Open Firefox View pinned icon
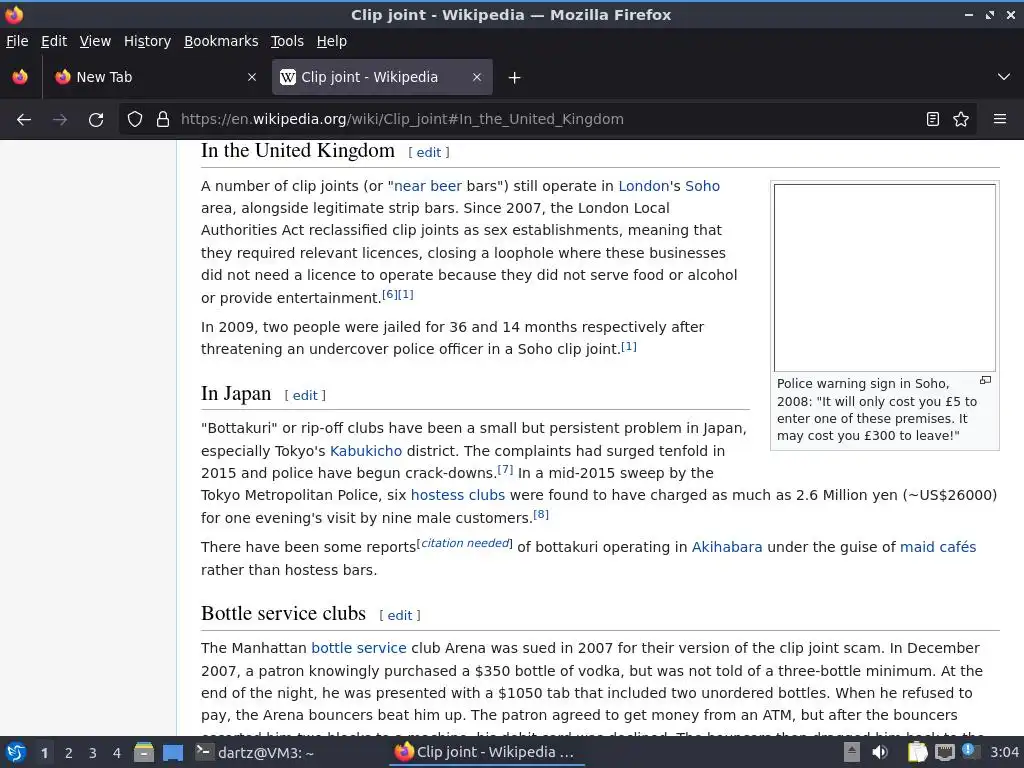The image size is (1024, 768). pyautogui.click(x=20, y=77)
